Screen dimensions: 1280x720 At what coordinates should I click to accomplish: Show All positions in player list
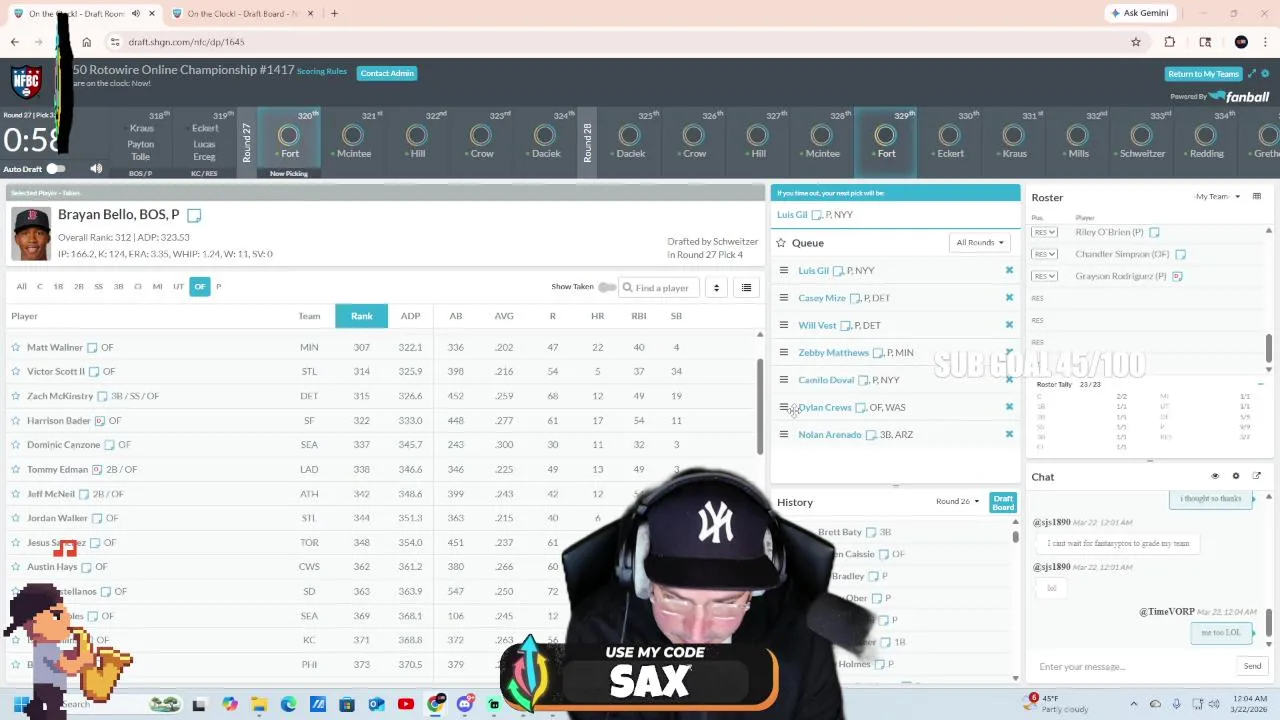point(21,287)
